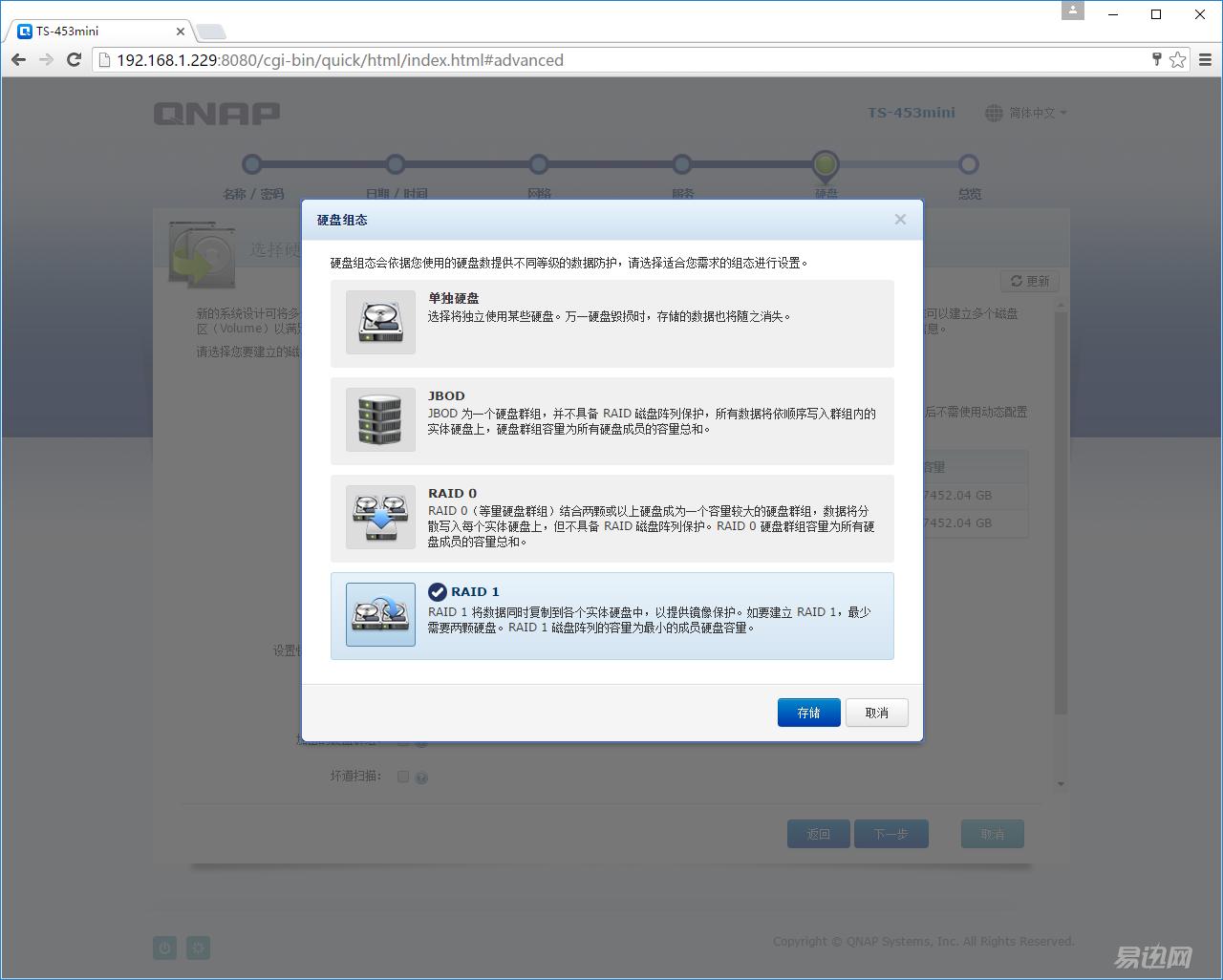This screenshot has width=1223, height=980.
Task: Go to the 服务 step circle
Action: tap(682, 164)
